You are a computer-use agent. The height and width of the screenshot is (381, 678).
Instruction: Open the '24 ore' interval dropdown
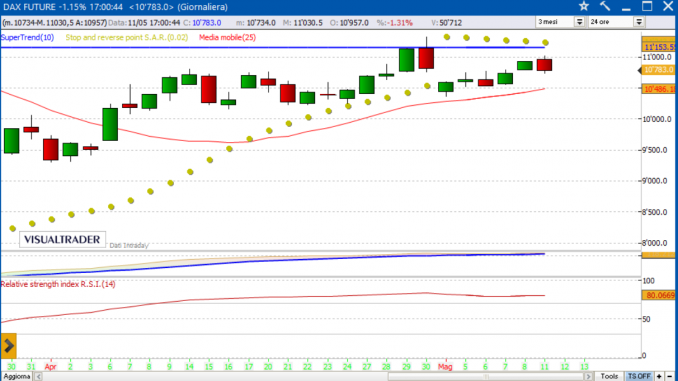[x=616, y=22]
